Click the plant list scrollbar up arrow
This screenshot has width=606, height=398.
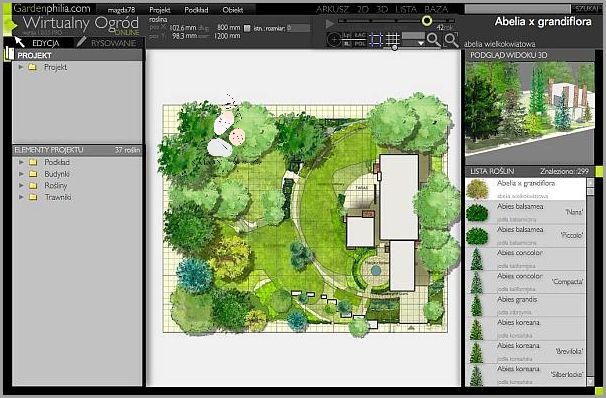(590, 182)
